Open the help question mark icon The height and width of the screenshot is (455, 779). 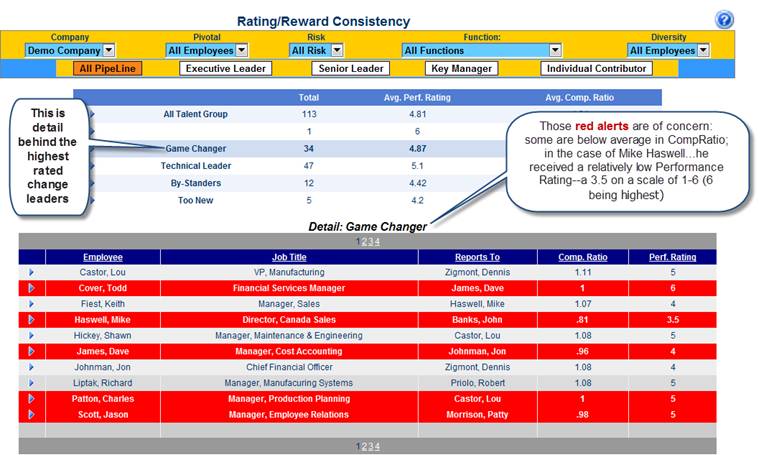click(x=724, y=20)
